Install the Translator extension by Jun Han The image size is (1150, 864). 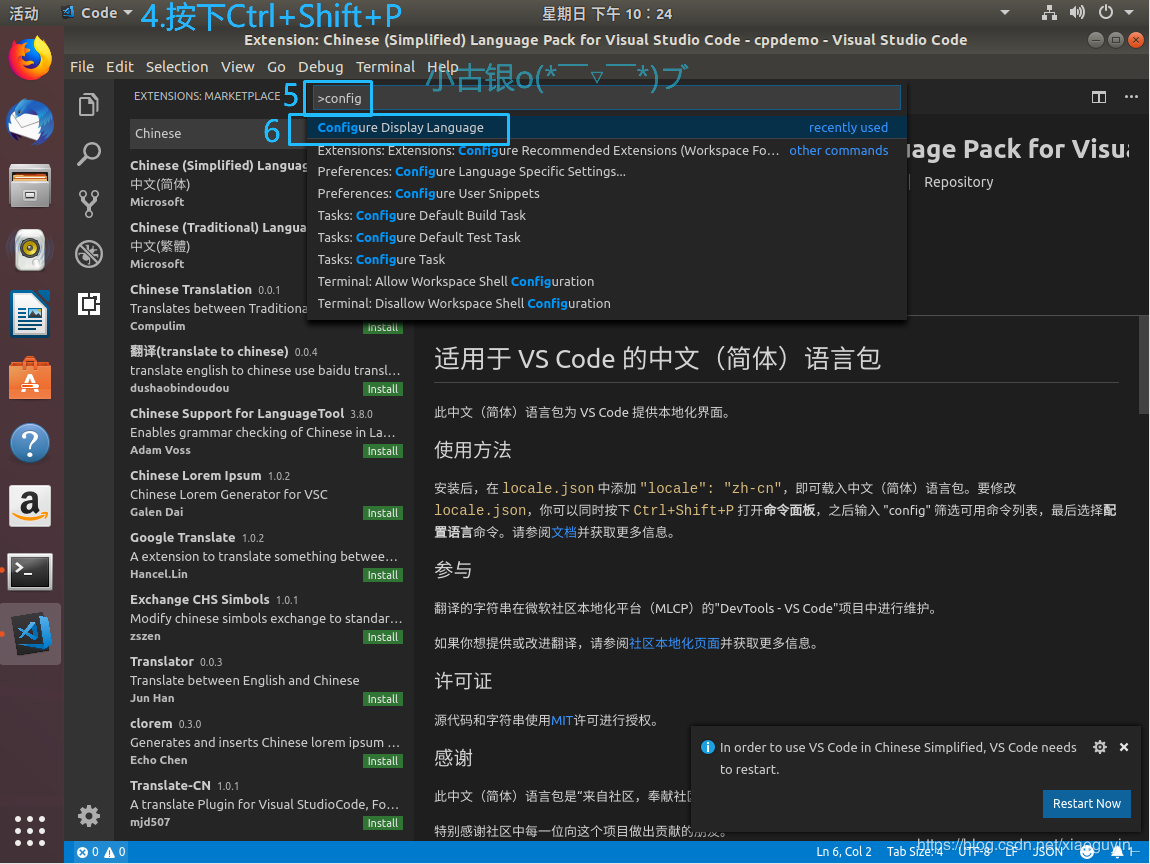pyautogui.click(x=383, y=699)
